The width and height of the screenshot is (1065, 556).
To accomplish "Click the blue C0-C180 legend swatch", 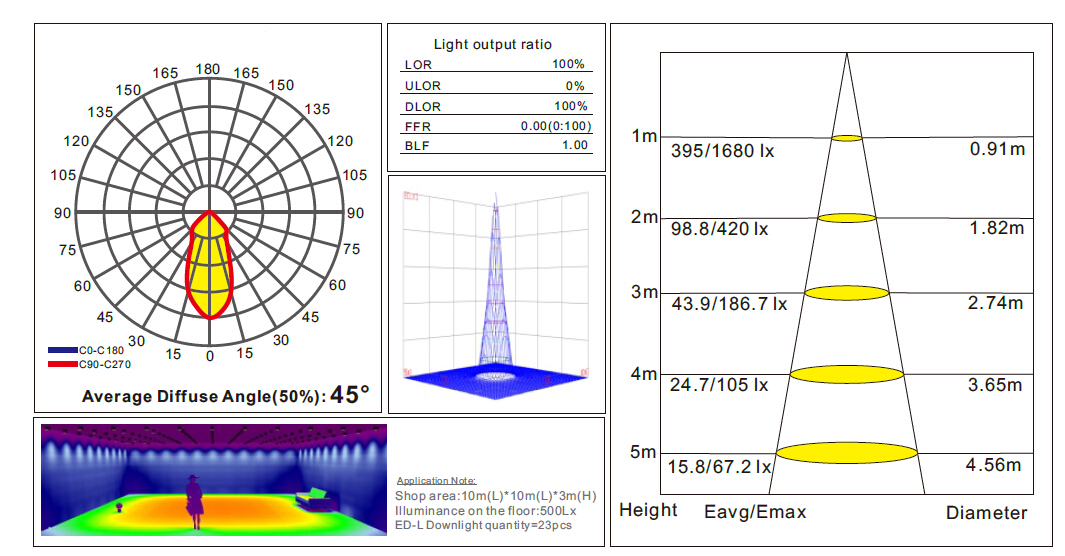I will point(62,351).
